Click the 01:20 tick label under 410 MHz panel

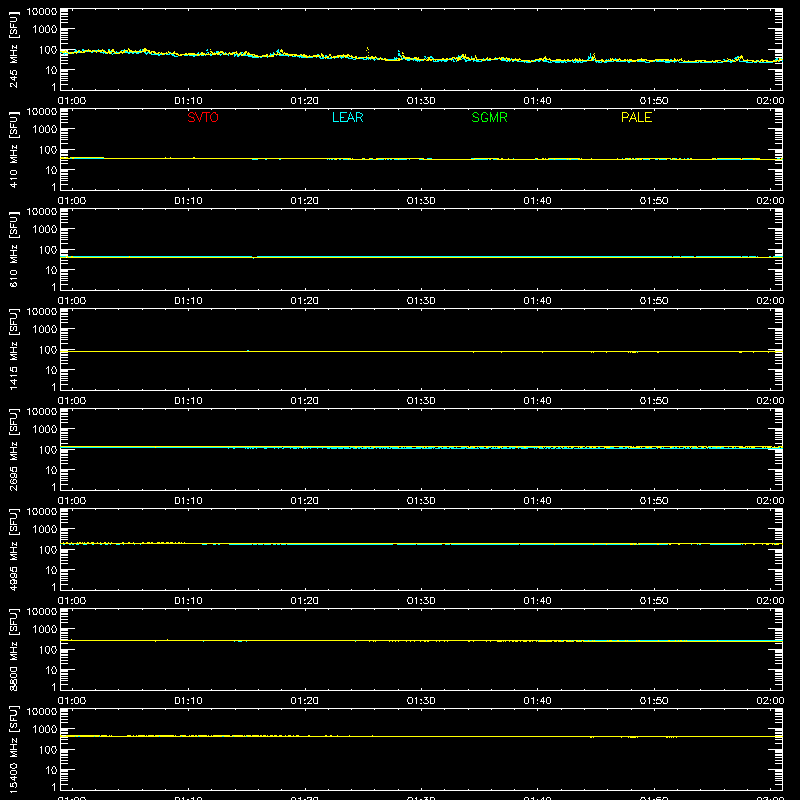305,201
